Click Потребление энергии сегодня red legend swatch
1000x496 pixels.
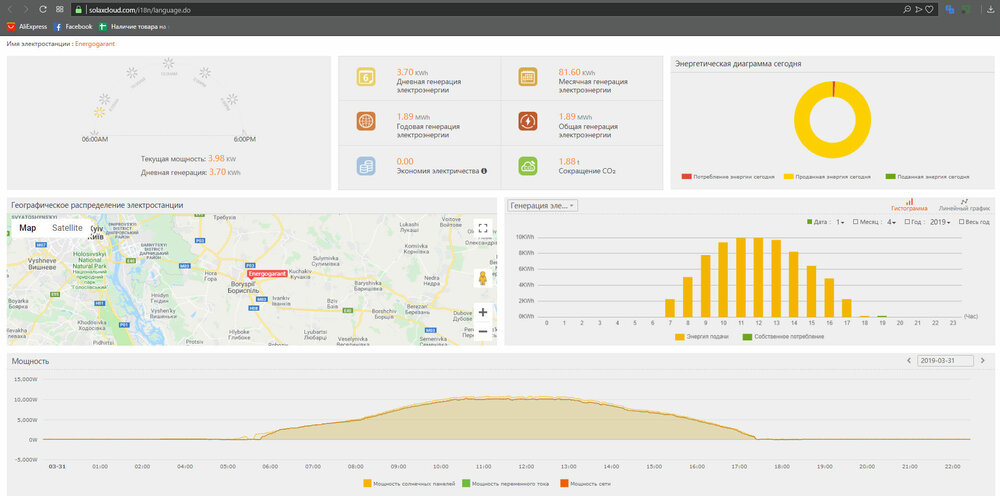click(686, 177)
